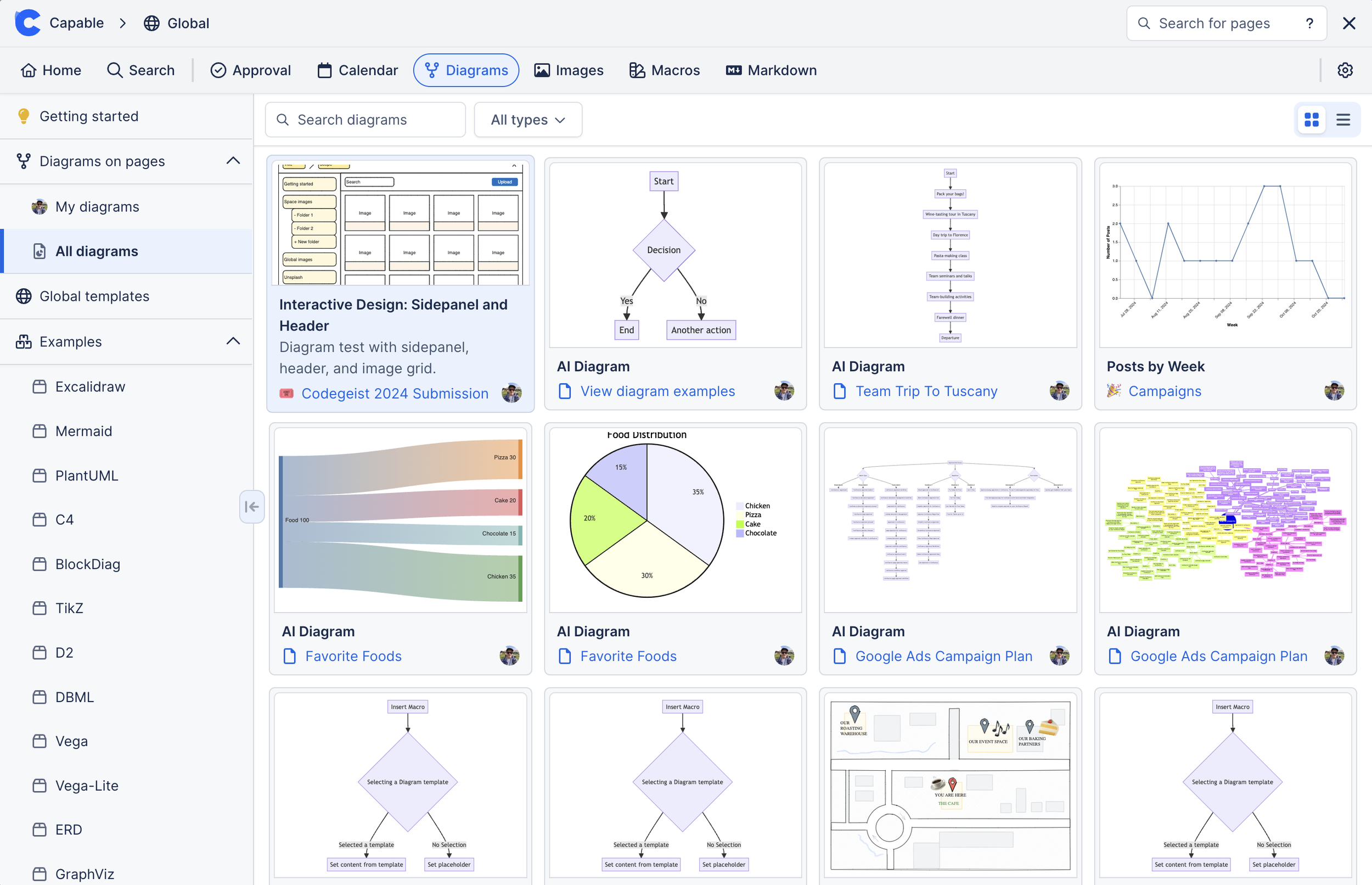
Task: Open the D2 examples
Action: (126, 652)
